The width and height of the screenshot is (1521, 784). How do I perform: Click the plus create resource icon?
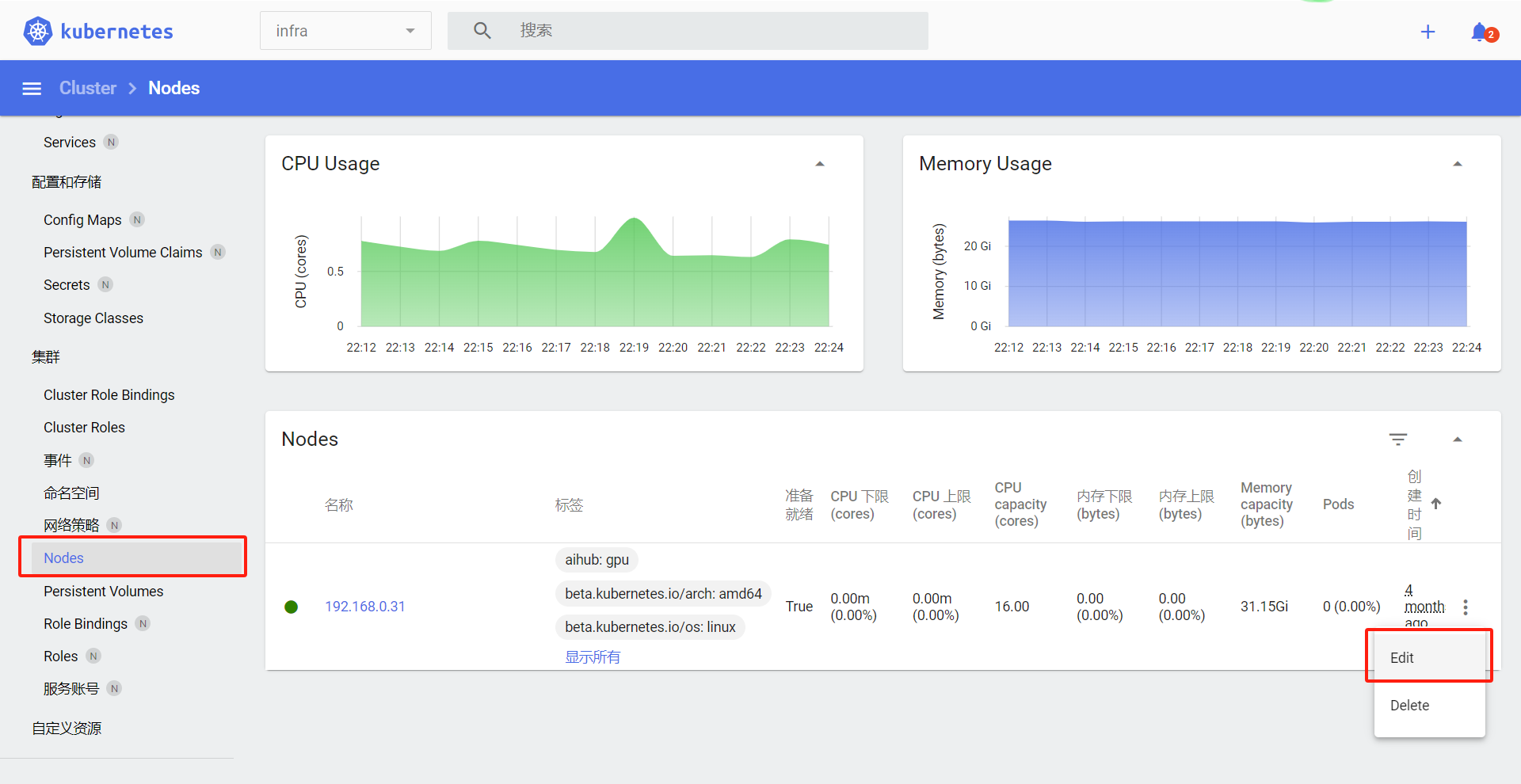tap(1428, 32)
